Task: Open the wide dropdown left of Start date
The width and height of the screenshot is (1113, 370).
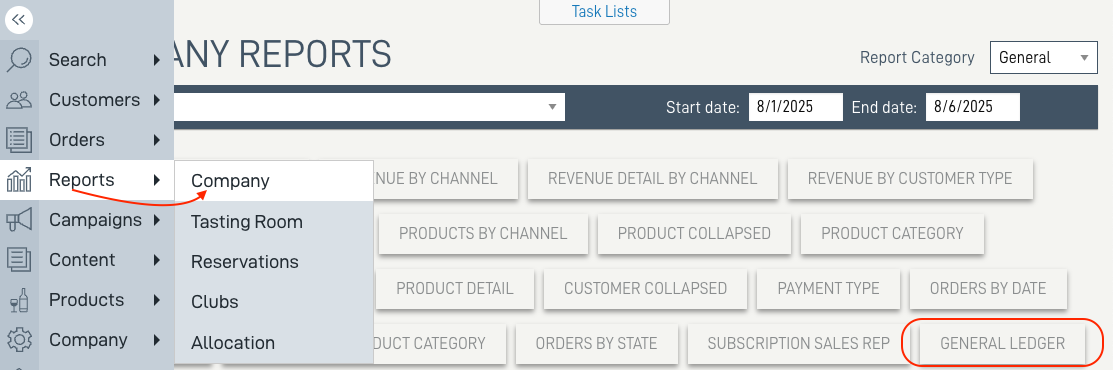Action: [x=369, y=107]
